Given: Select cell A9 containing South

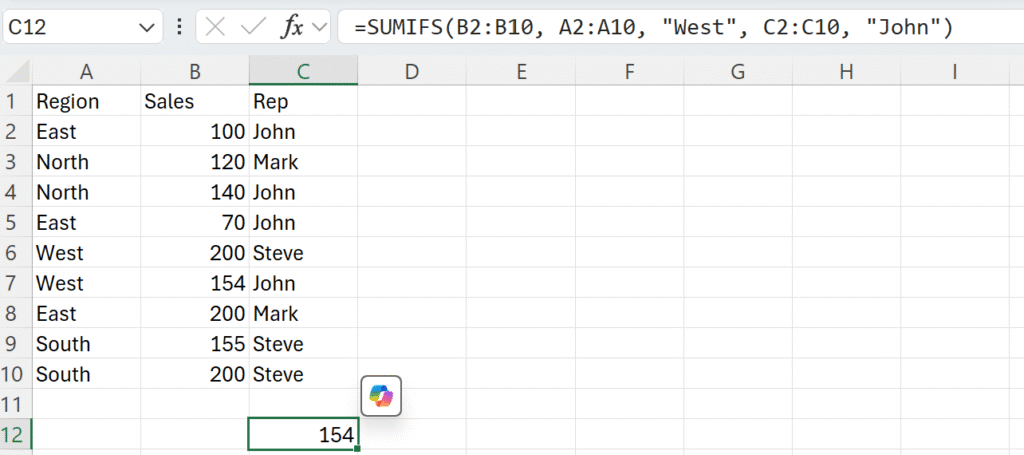Looking at the screenshot, I should click(86, 343).
